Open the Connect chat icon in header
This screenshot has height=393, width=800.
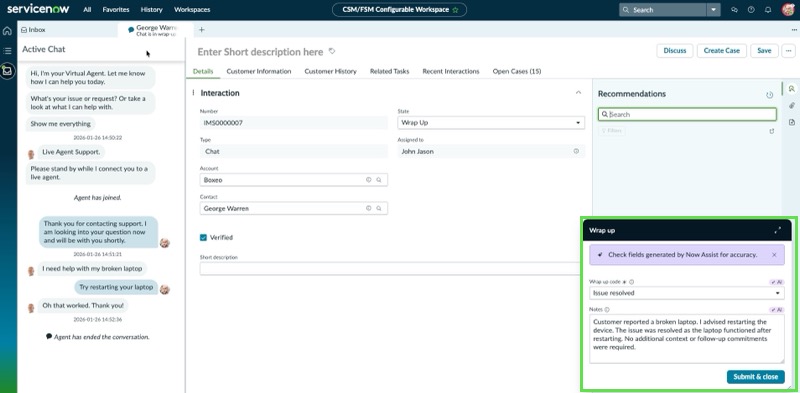tap(735, 10)
